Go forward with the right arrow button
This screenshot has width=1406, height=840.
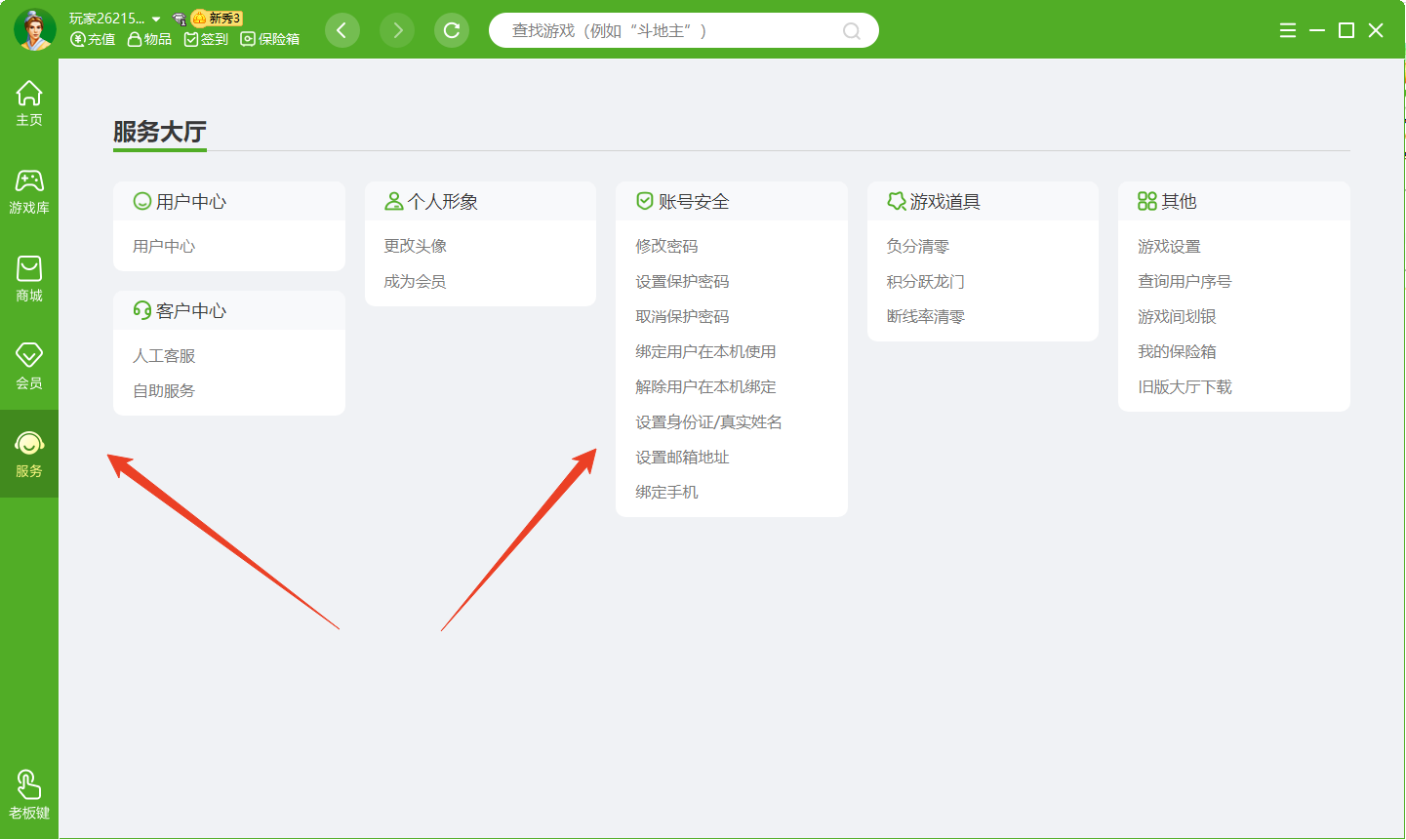(x=397, y=30)
